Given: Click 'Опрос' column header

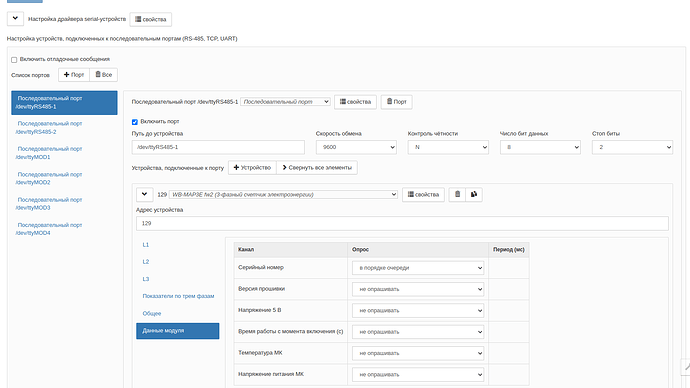Looking at the screenshot, I should (x=418, y=249).
